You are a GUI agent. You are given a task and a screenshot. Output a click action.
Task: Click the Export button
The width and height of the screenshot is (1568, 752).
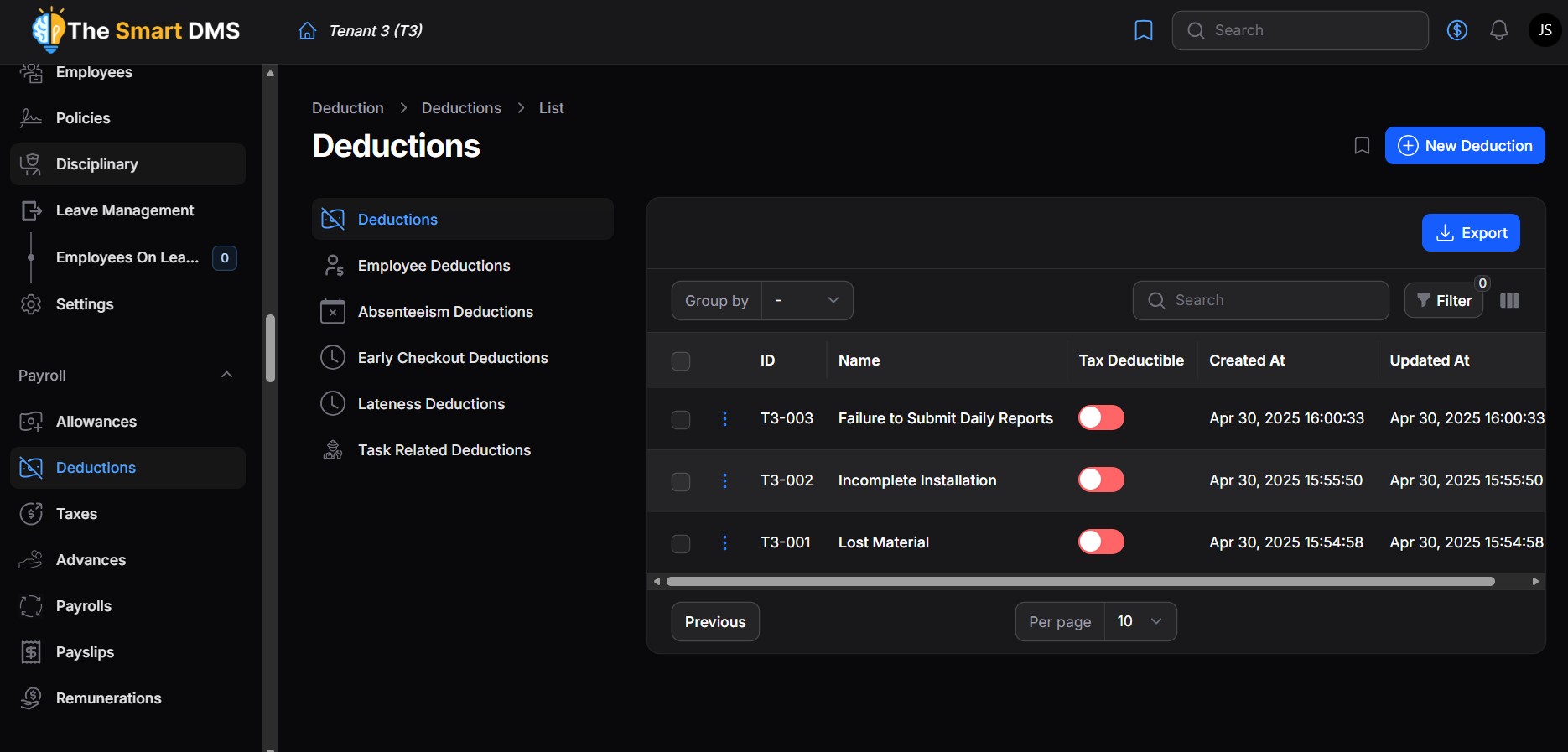pyautogui.click(x=1470, y=233)
